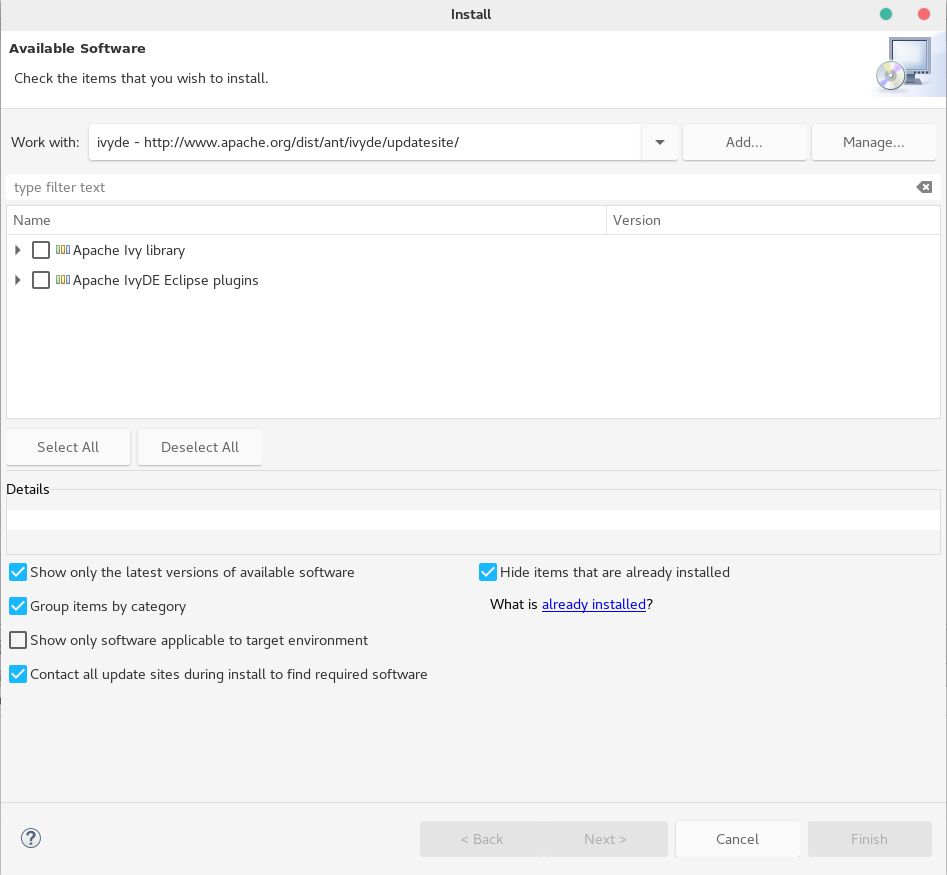
Task: Open the Work with dropdown arrow
Action: (660, 143)
